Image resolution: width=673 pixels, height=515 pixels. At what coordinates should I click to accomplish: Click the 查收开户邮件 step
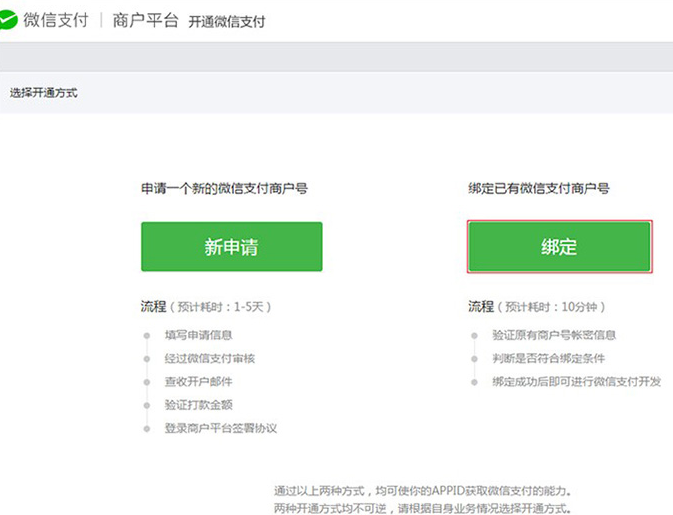(199, 381)
